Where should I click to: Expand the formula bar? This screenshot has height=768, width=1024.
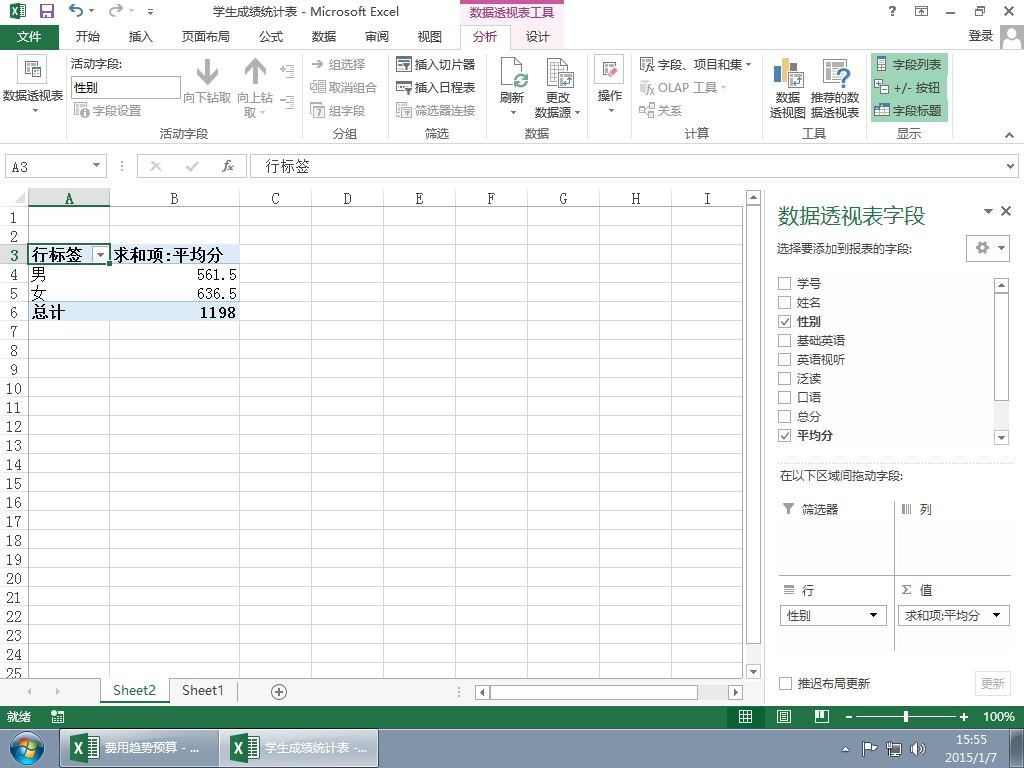pos(1011,167)
